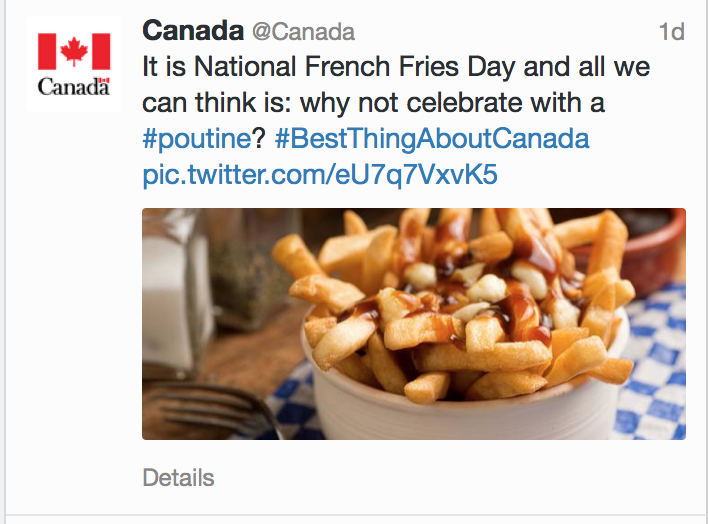This screenshot has width=708, height=524.
Task: Click the empty area beside Details
Action: click(x=450, y=477)
